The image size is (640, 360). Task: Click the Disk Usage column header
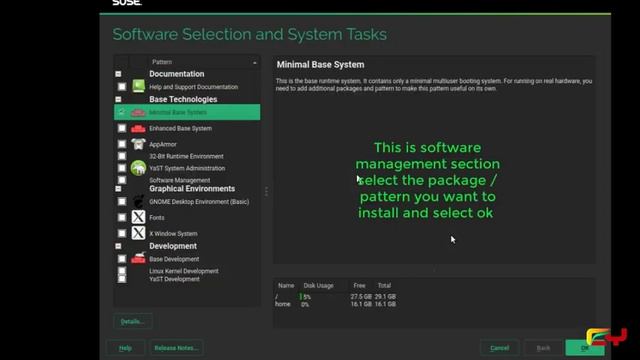click(318, 285)
